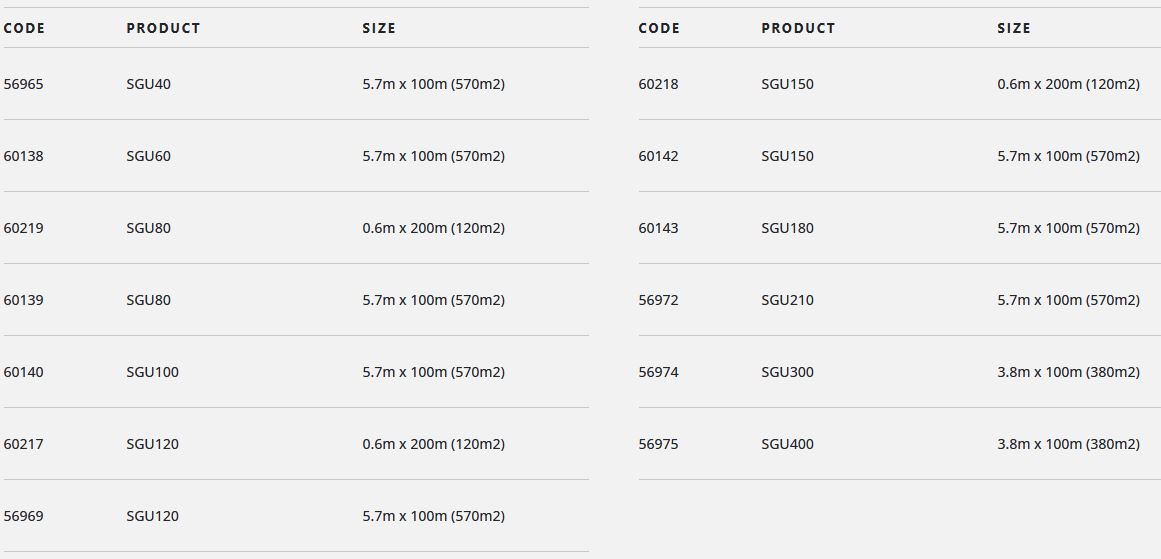
Task: Click product code 60138
Action: point(24,156)
